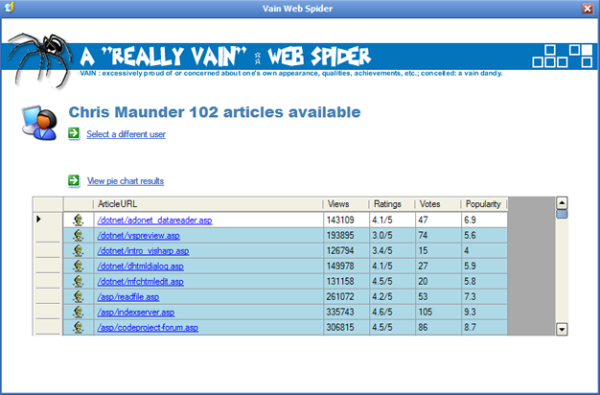Select row header of vspreview.asp row
Viewport: 600px width, 395px height.
48,235
